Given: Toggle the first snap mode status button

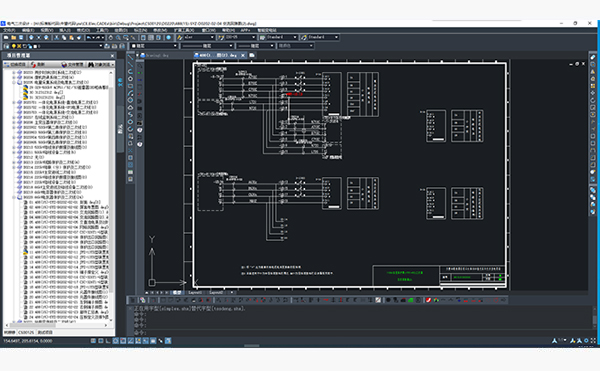Looking at the screenshot, I should 93,340.
